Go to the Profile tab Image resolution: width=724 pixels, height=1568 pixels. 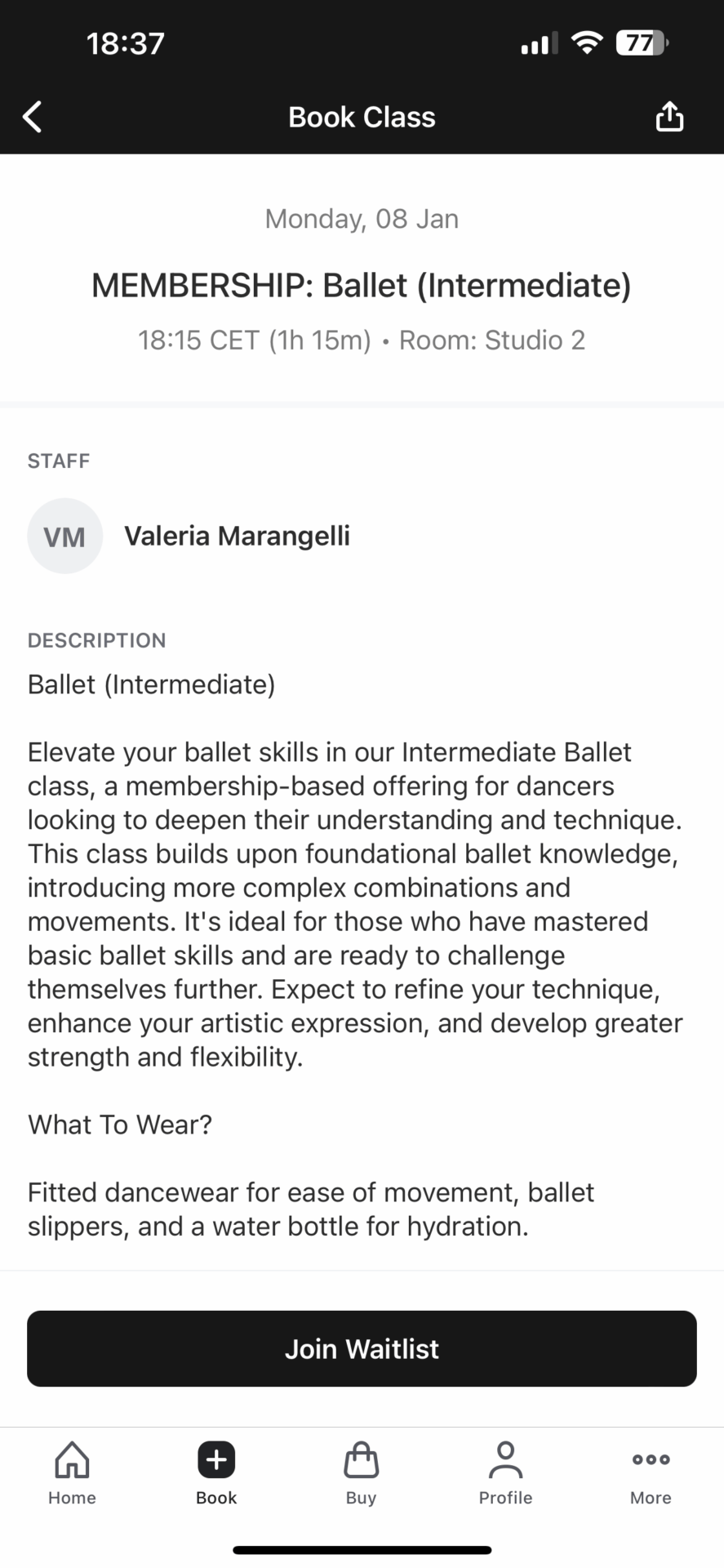click(505, 1472)
